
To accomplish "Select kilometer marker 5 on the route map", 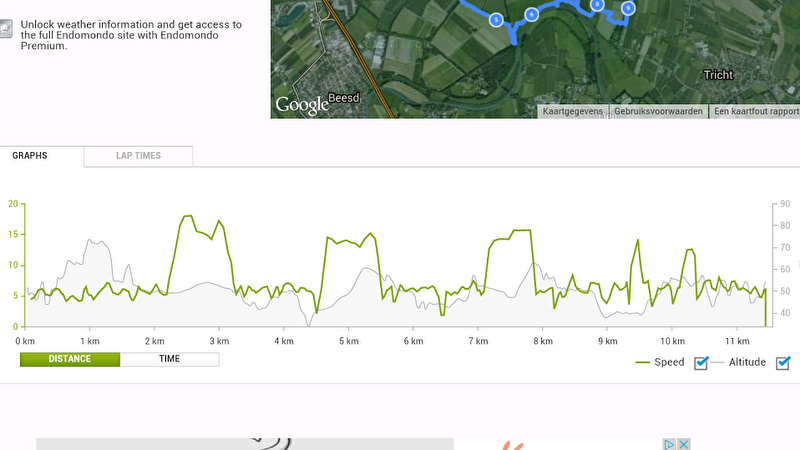I will coord(496,20).
